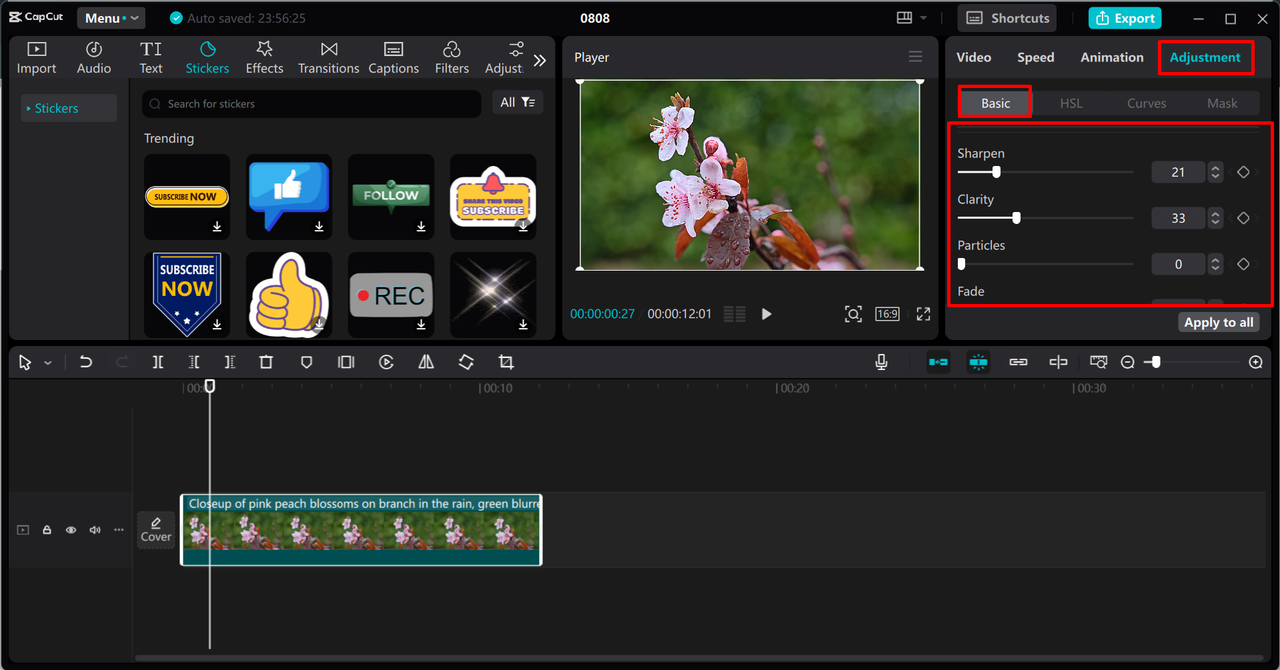Open the Text tab
Screen dimensions: 1280x670
[x=151, y=58]
